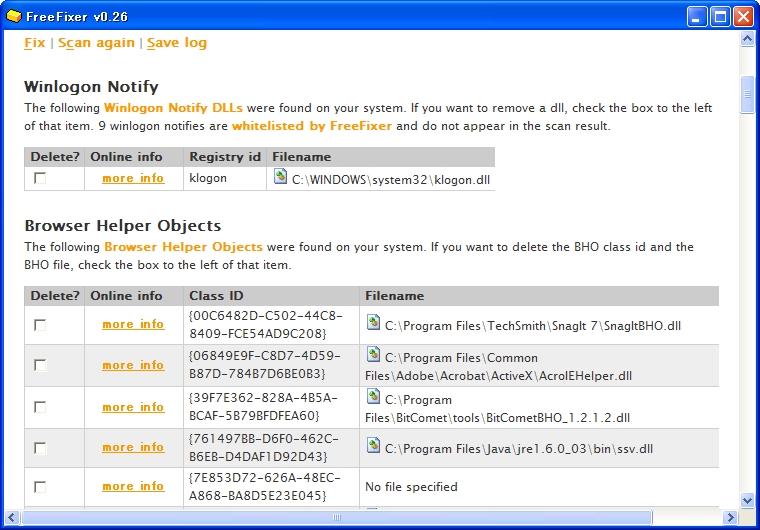Image resolution: width=760 pixels, height=530 pixels.
Task: Click file icon beside klogon.dll path
Action: tap(280, 176)
